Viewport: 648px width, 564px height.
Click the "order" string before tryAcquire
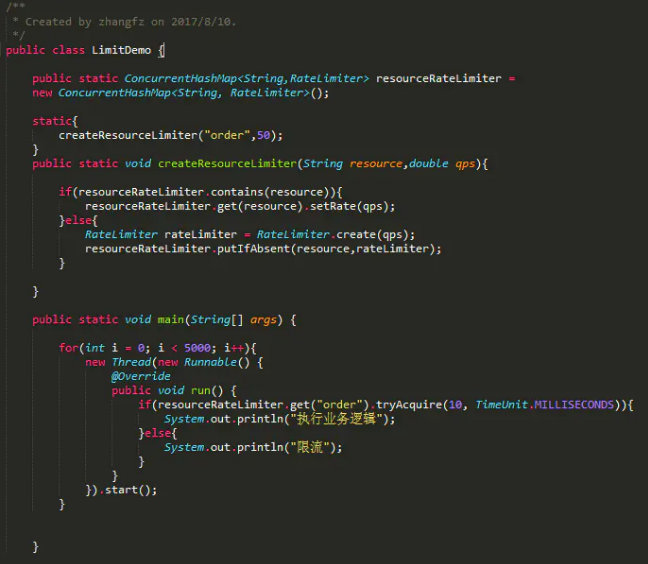[339, 405]
